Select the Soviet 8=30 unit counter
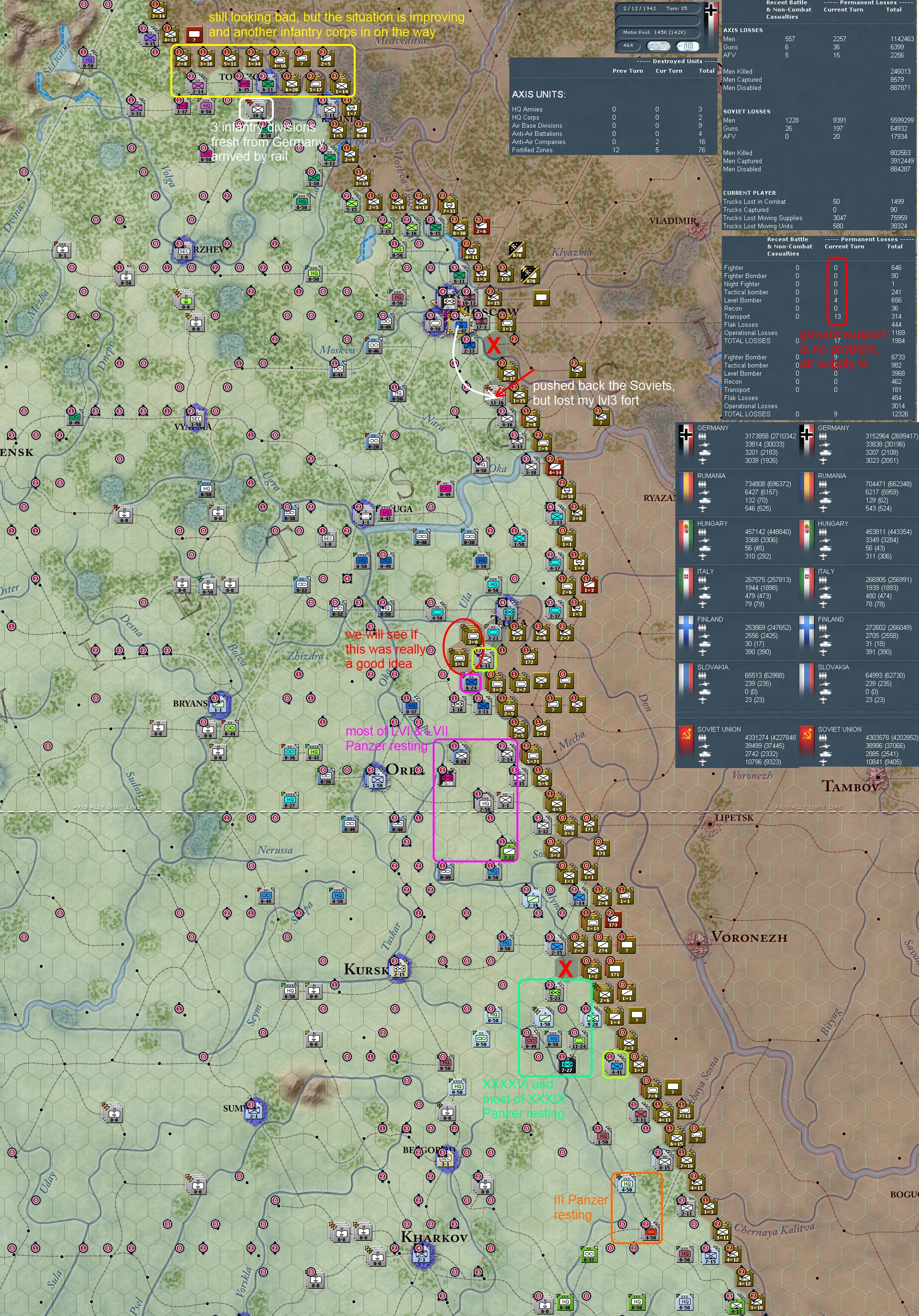Image resolution: width=919 pixels, height=1316 pixels. 460,228
